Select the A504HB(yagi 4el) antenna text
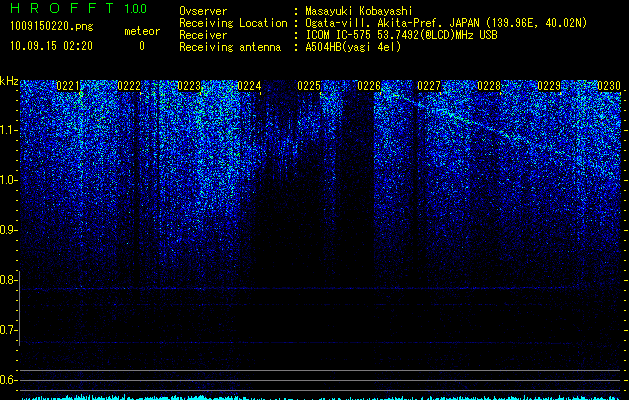The image size is (629, 400). click(x=353, y=47)
